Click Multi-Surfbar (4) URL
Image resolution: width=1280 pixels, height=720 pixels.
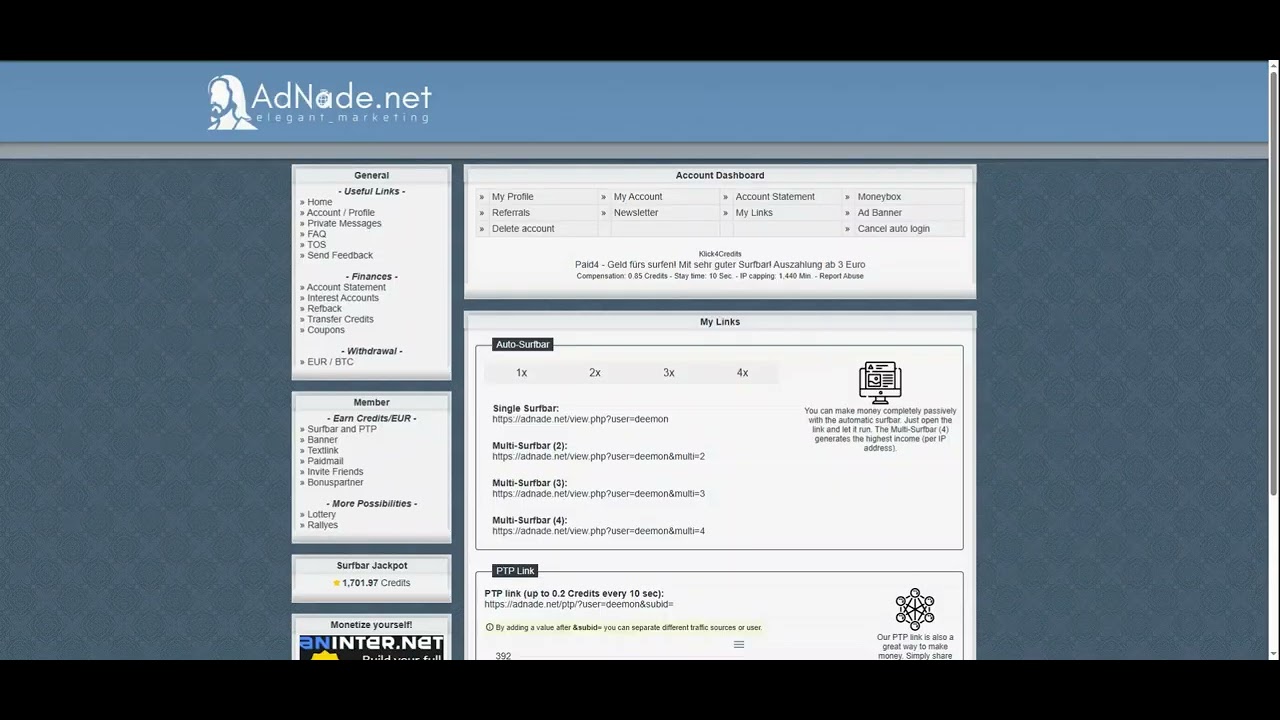pyautogui.click(x=598, y=531)
